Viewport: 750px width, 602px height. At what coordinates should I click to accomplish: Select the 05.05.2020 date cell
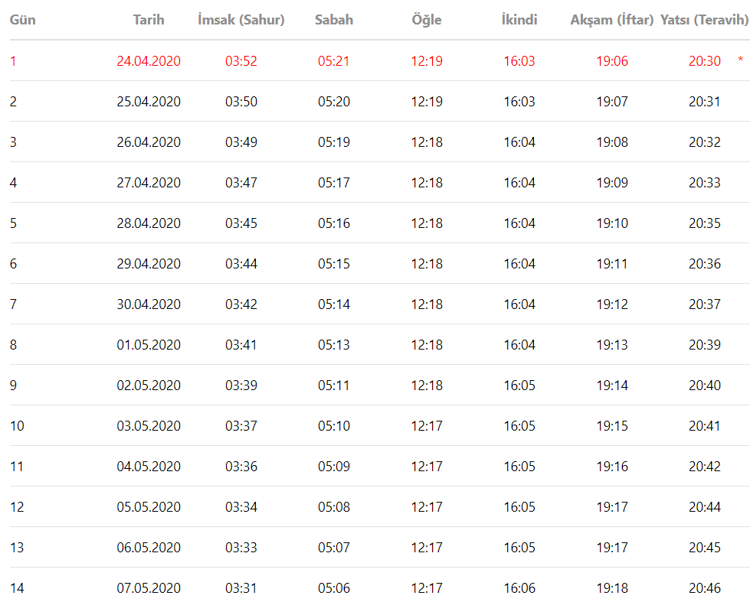[x=148, y=507]
